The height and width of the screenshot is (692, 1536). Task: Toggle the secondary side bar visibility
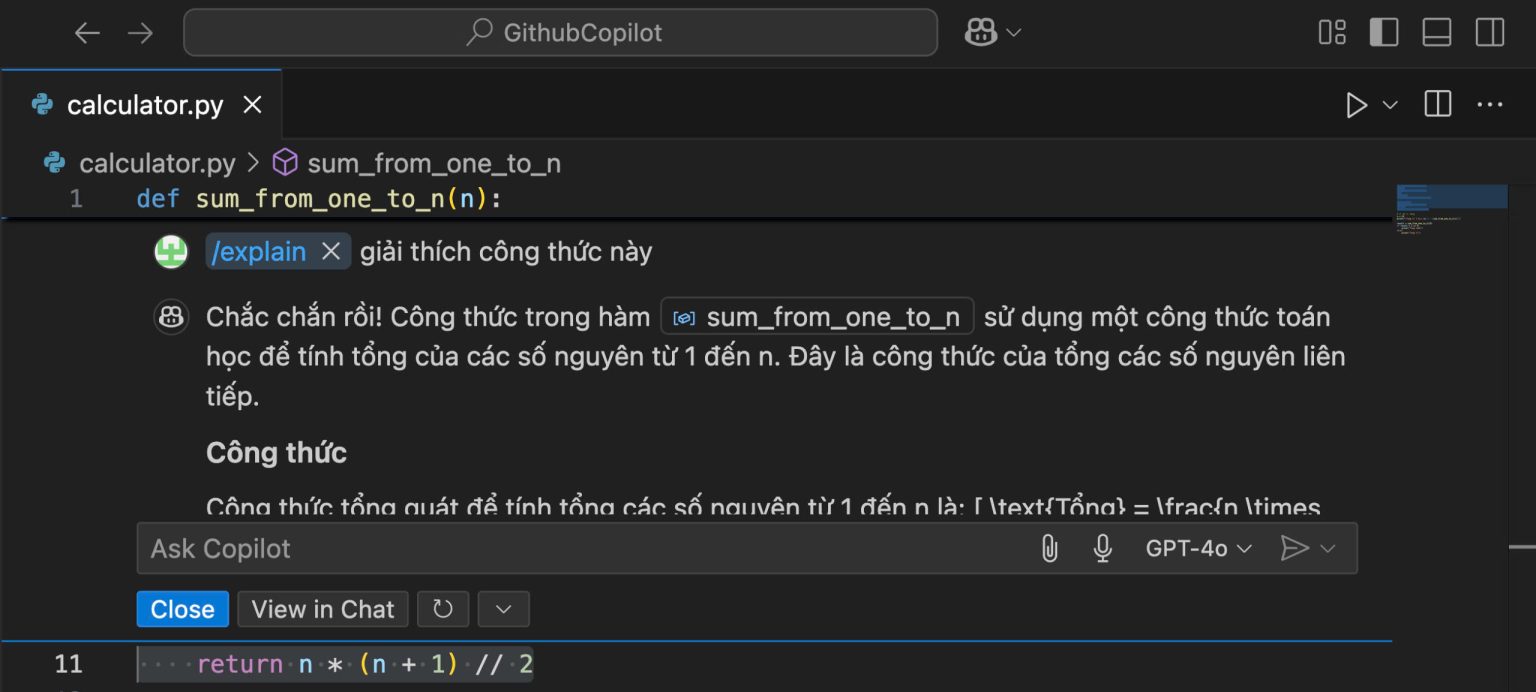pos(1489,32)
